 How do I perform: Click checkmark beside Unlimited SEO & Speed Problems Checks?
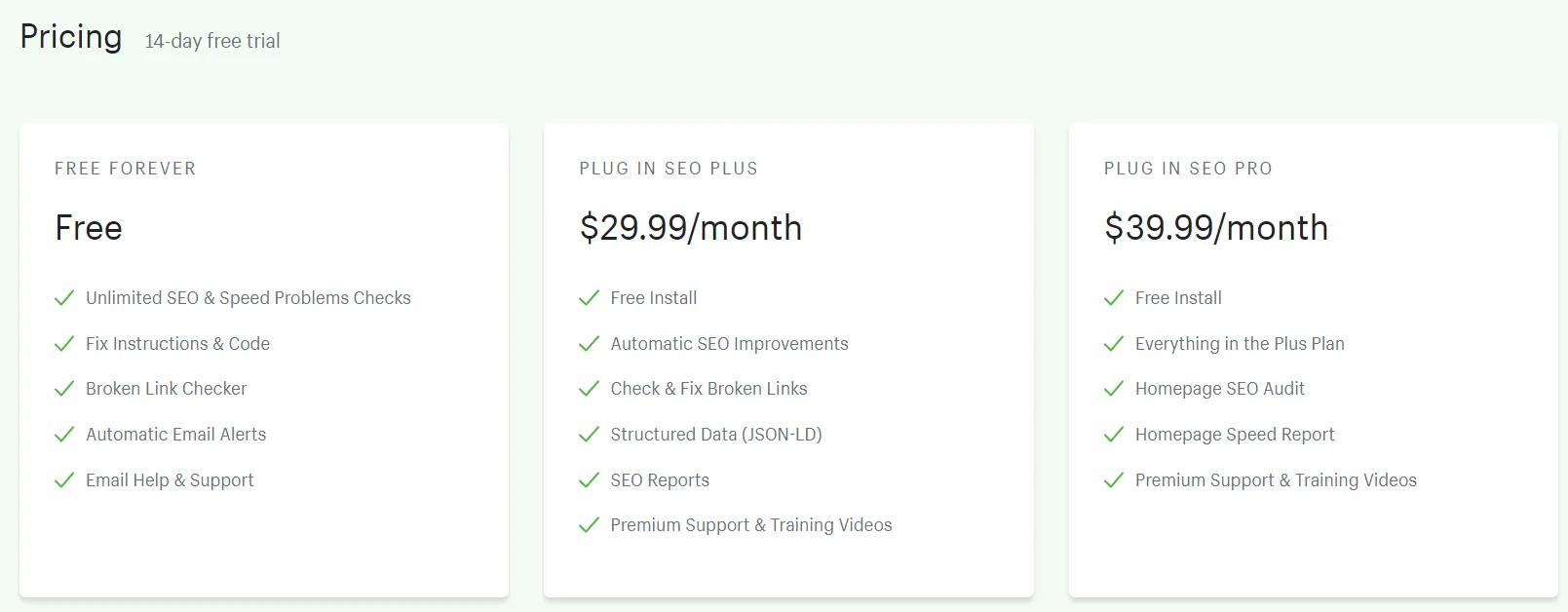(x=64, y=298)
